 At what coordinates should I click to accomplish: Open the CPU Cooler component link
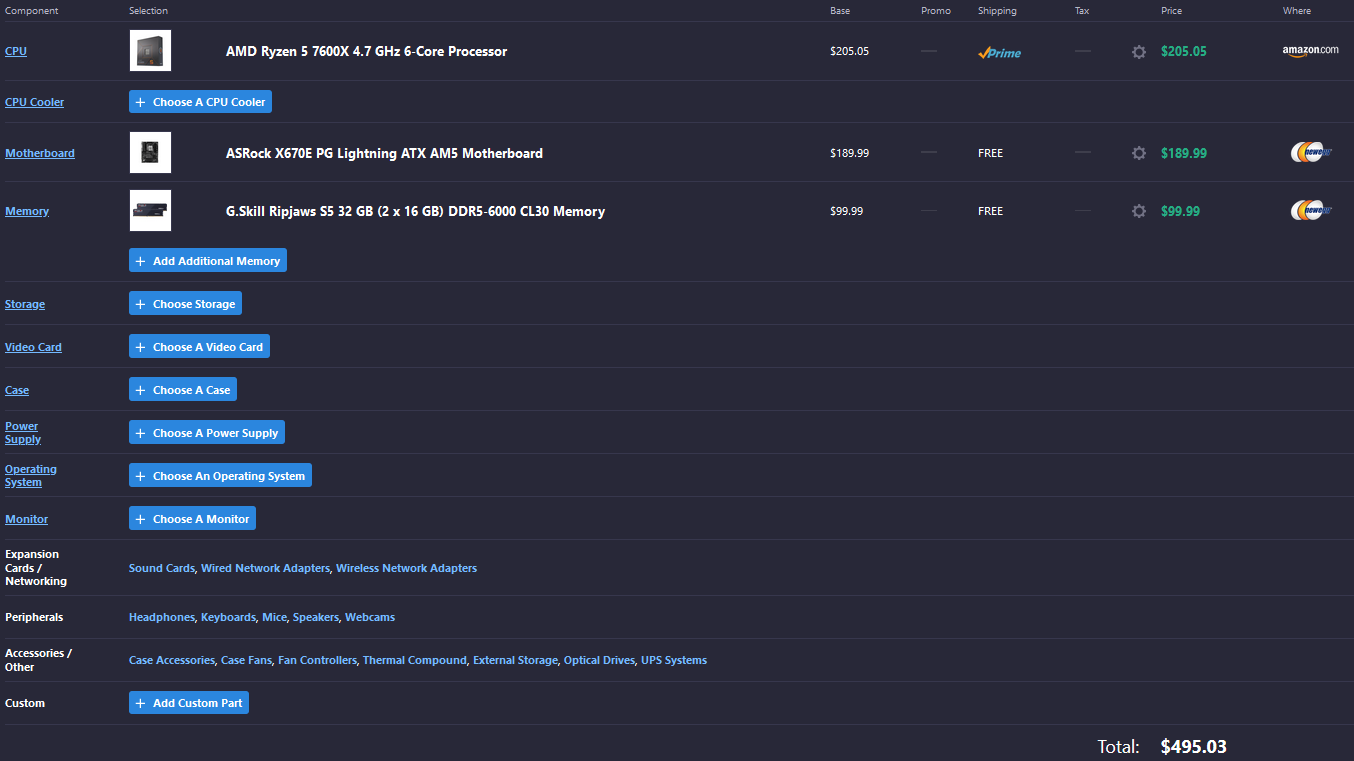pyautogui.click(x=34, y=102)
